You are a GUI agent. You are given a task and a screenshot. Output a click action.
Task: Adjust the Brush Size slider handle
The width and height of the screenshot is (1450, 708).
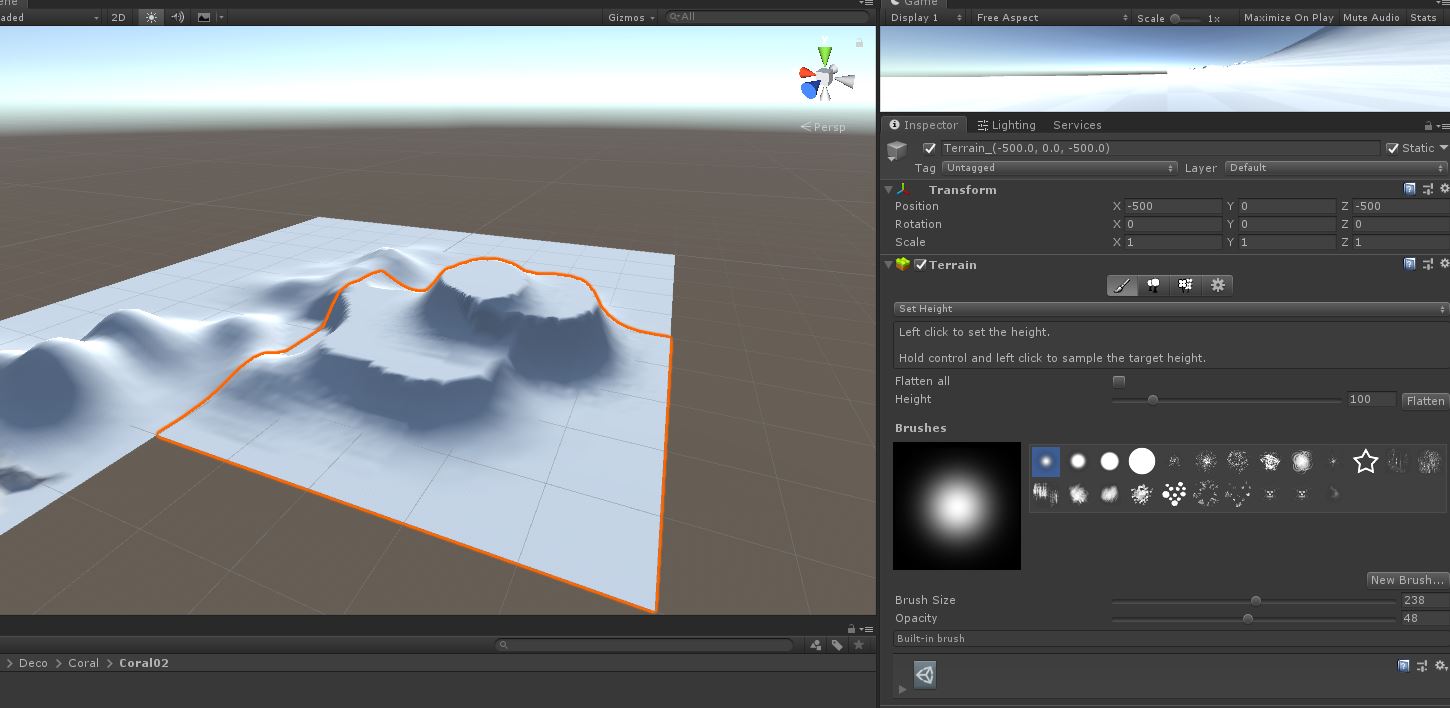(x=1255, y=601)
